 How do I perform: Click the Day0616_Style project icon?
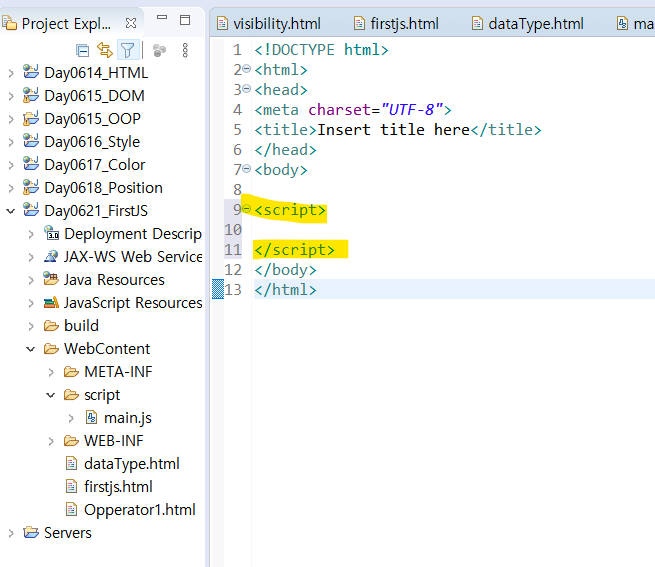click(31, 141)
